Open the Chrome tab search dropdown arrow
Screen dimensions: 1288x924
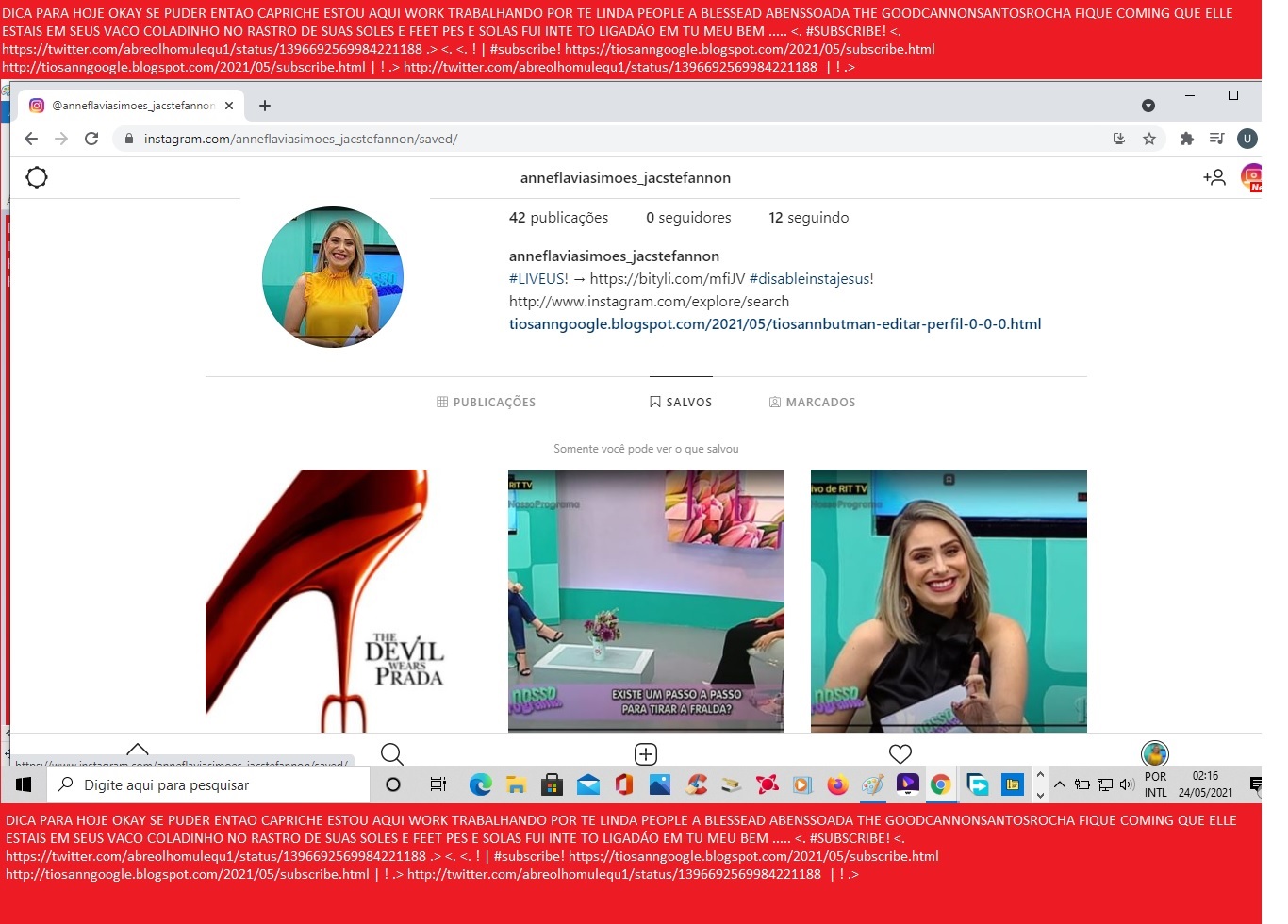tap(1148, 106)
